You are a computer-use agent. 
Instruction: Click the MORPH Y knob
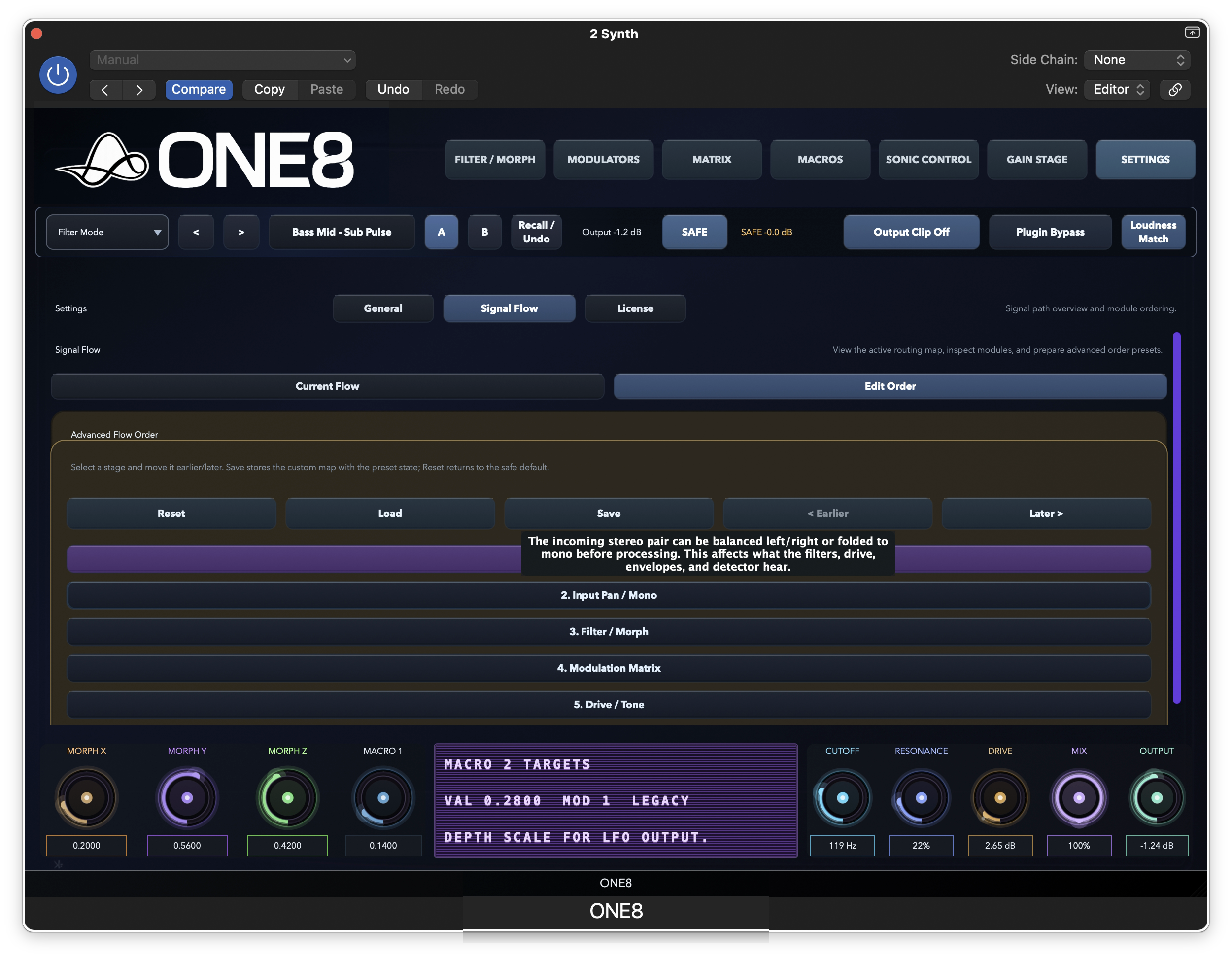[x=187, y=798]
